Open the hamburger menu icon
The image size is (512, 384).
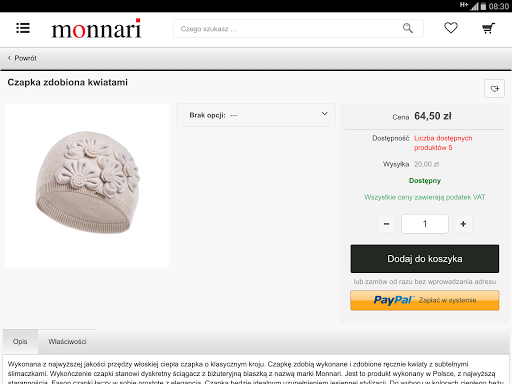pos(23,28)
